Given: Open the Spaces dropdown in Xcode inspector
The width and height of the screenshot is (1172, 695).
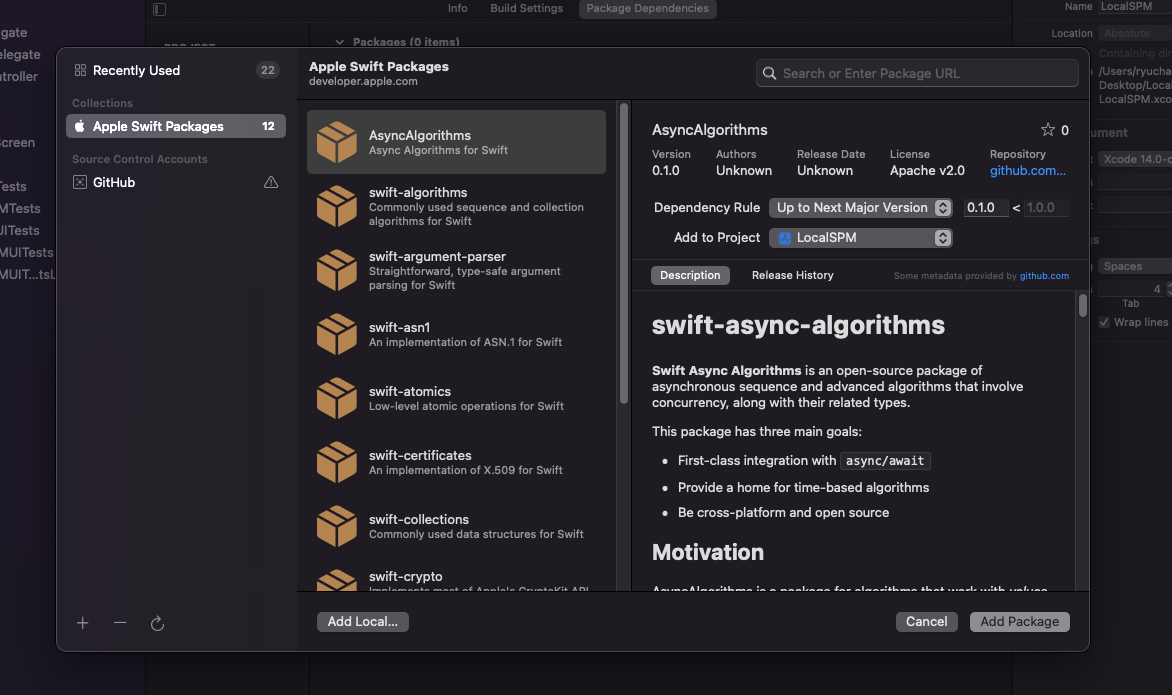Looking at the screenshot, I should [1135, 266].
